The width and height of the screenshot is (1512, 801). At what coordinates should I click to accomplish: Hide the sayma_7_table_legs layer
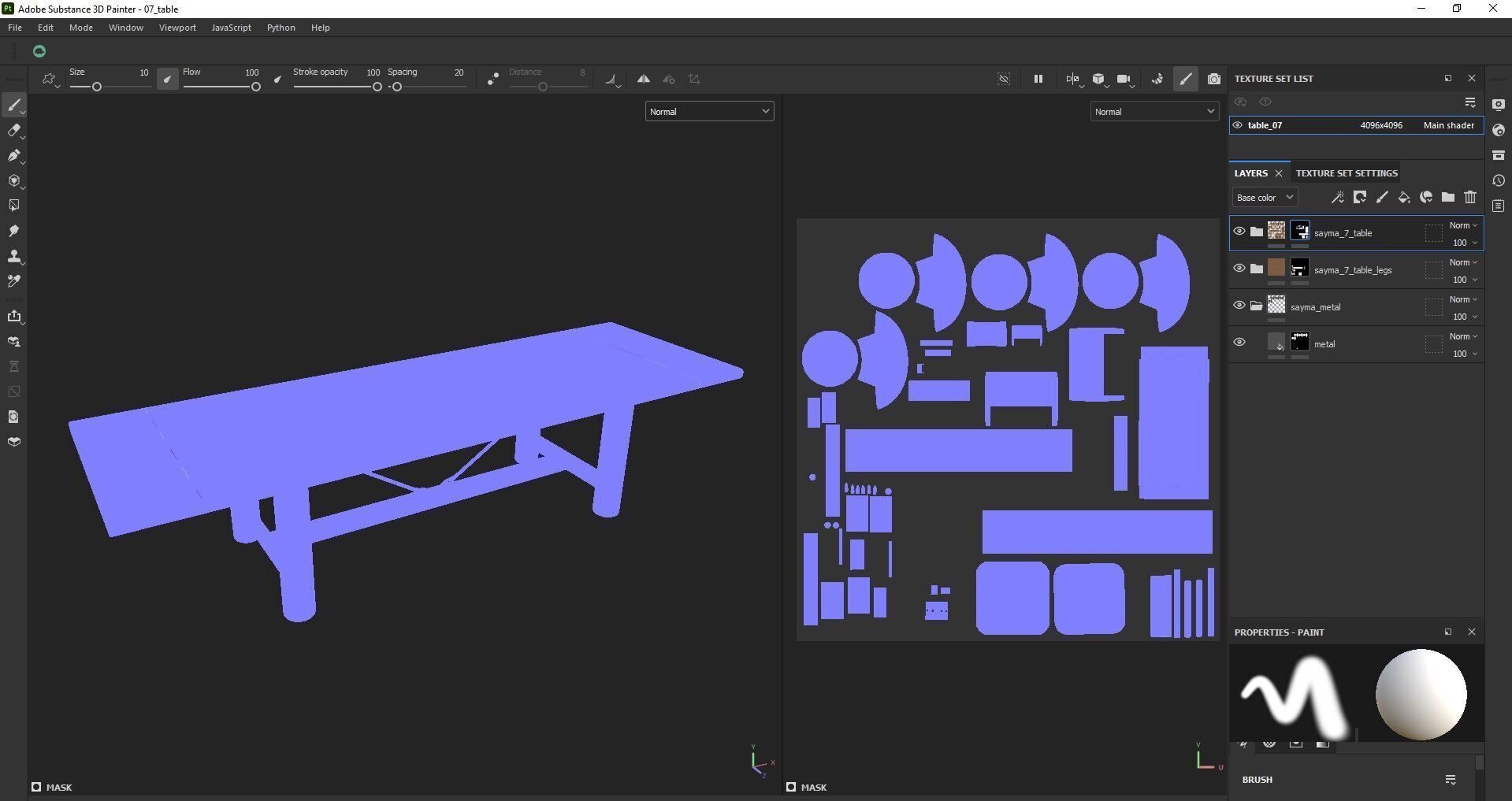click(1239, 269)
